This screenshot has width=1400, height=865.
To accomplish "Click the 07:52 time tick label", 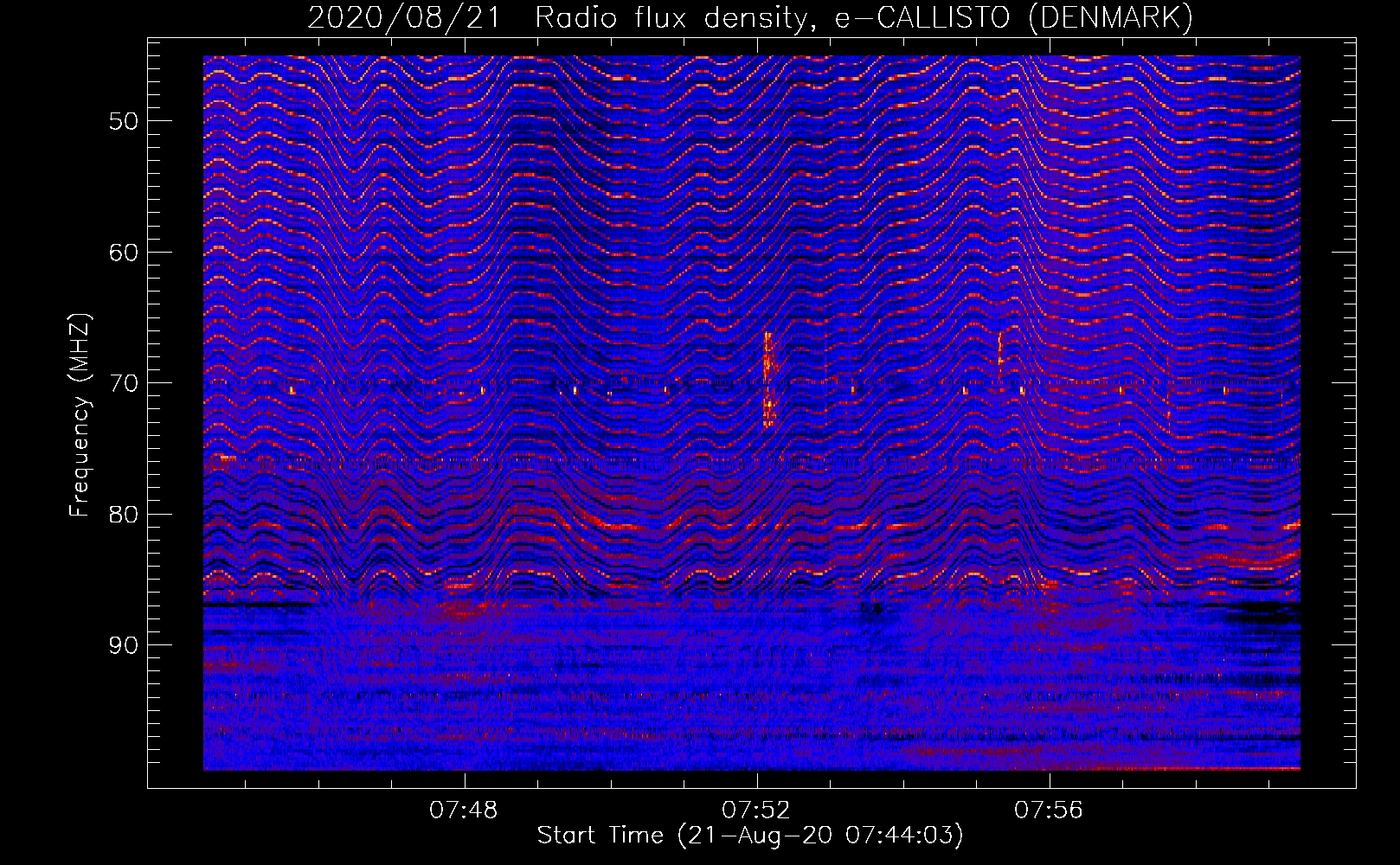I will coord(756,810).
